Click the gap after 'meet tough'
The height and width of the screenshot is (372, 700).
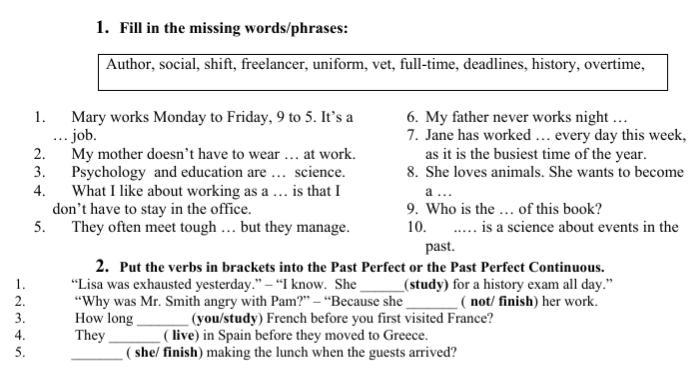tap(228, 228)
